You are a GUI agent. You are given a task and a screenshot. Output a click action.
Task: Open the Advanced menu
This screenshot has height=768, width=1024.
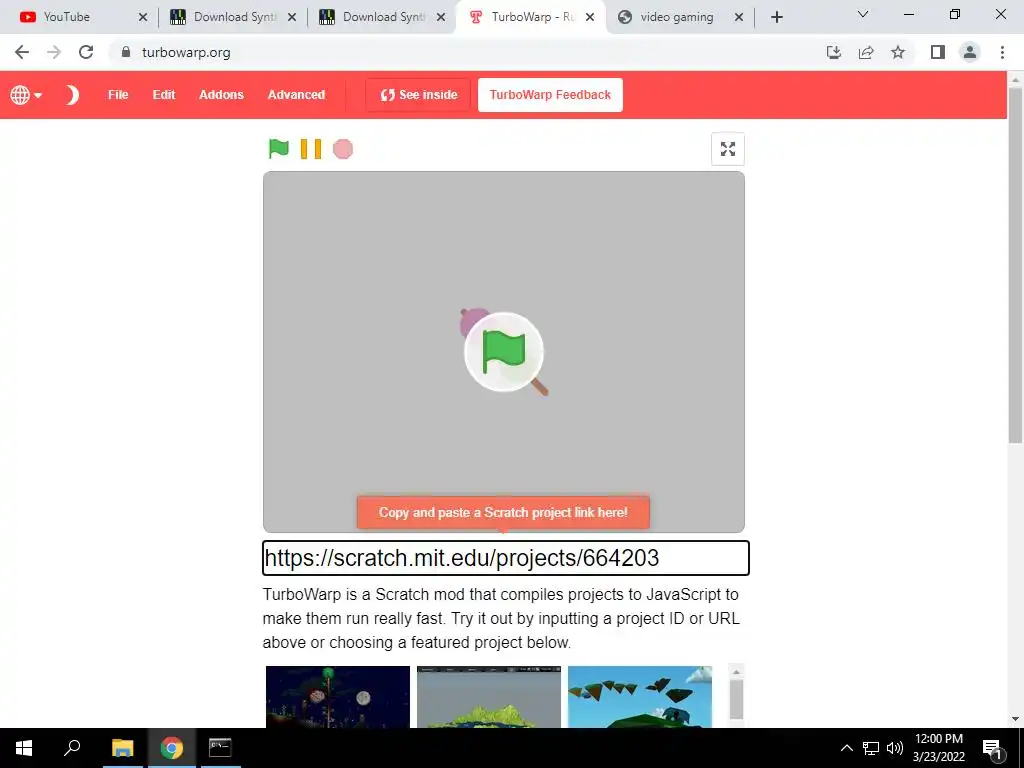(296, 95)
